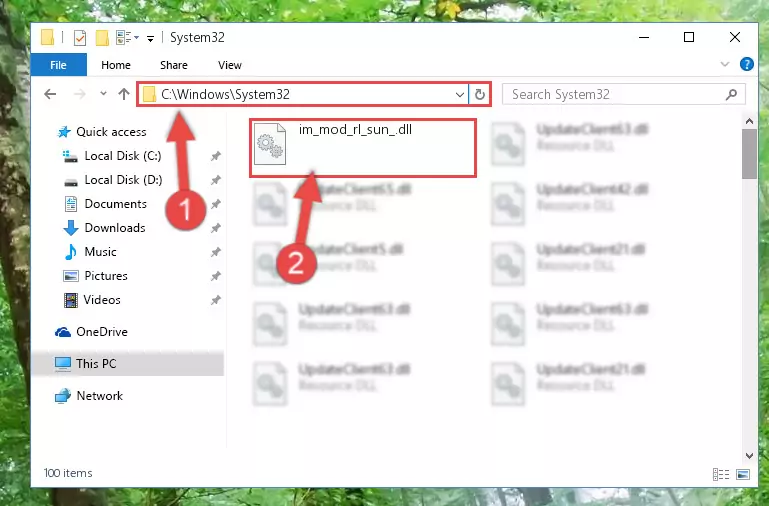The height and width of the screenshot is (506, 769).
Task: Click the file list scroll up arrow
Action: (749, 121)
